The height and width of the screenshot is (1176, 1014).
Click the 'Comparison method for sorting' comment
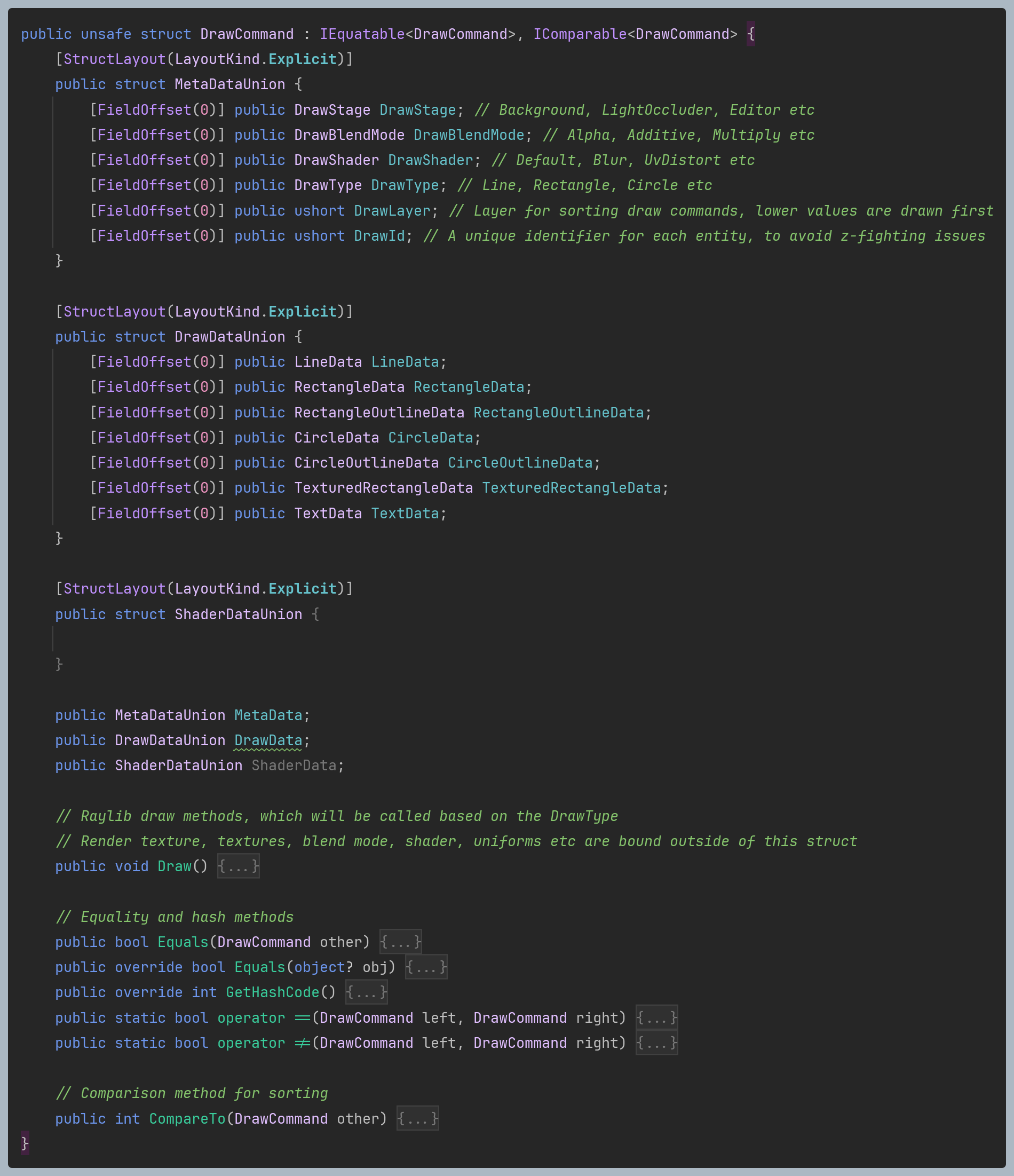pos(192,1093)
